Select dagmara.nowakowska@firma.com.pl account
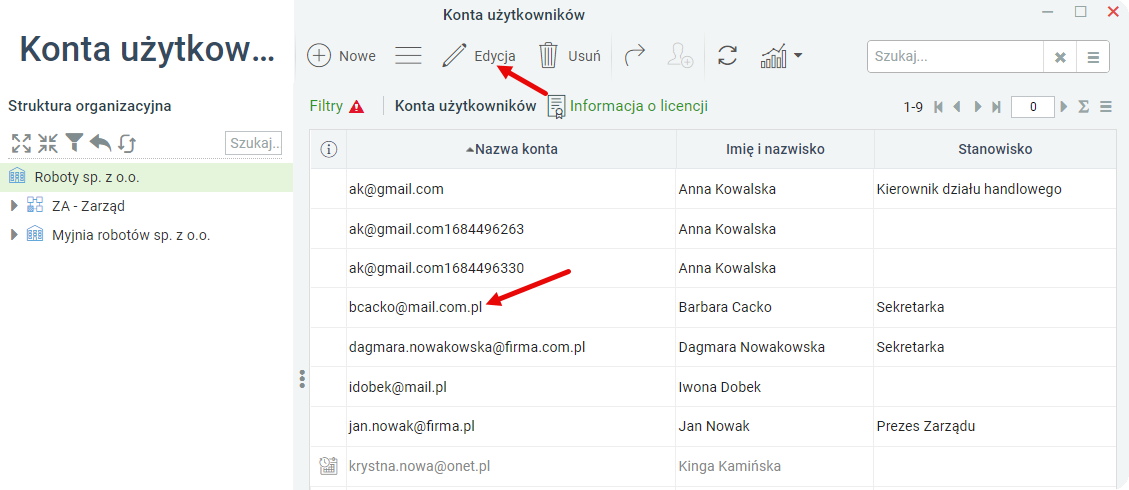The image size is (1129, 490). tap(467, 347)
